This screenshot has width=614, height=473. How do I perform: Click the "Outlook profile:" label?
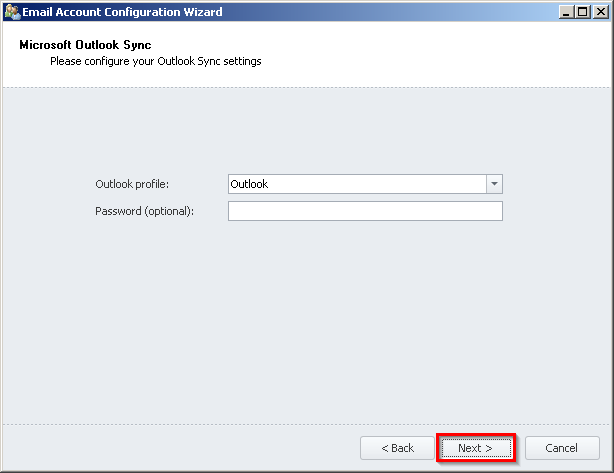coord(132,184)
